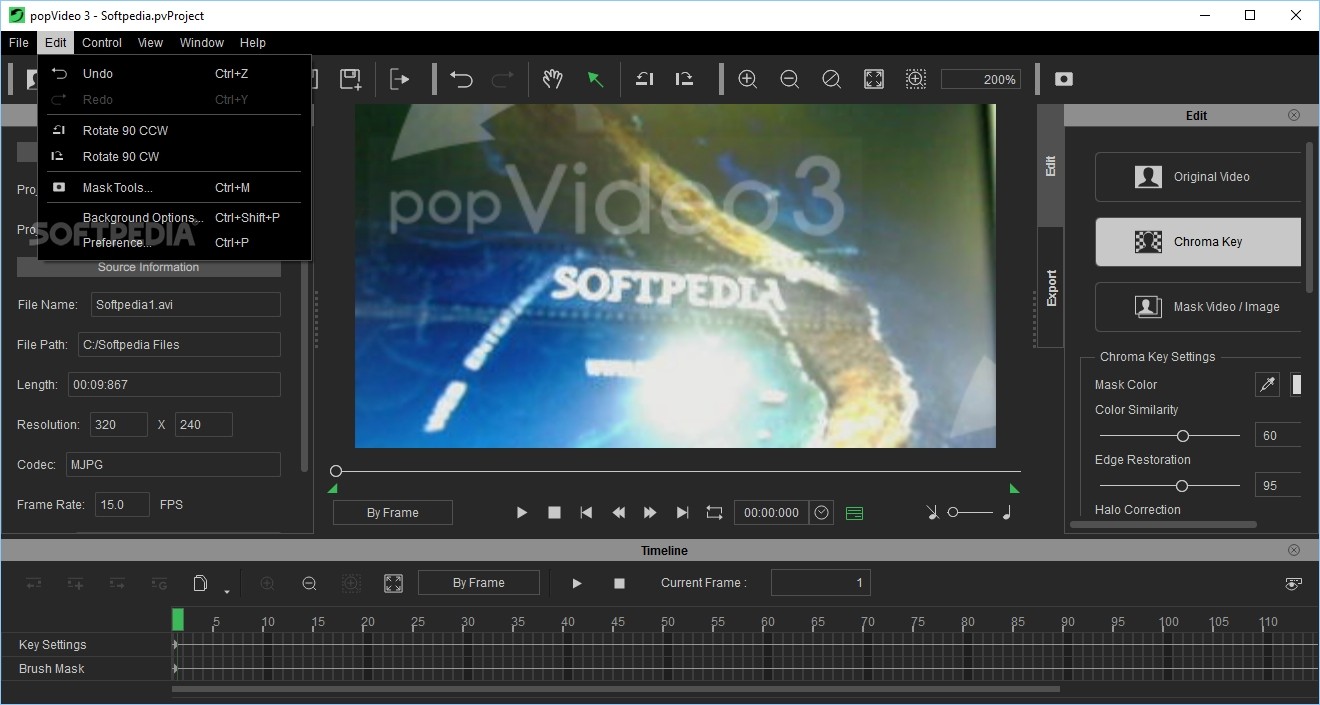The image size is (1320, 705).
Task: Click the Color Similarity slider
Action: click(x=1170, y=436)
